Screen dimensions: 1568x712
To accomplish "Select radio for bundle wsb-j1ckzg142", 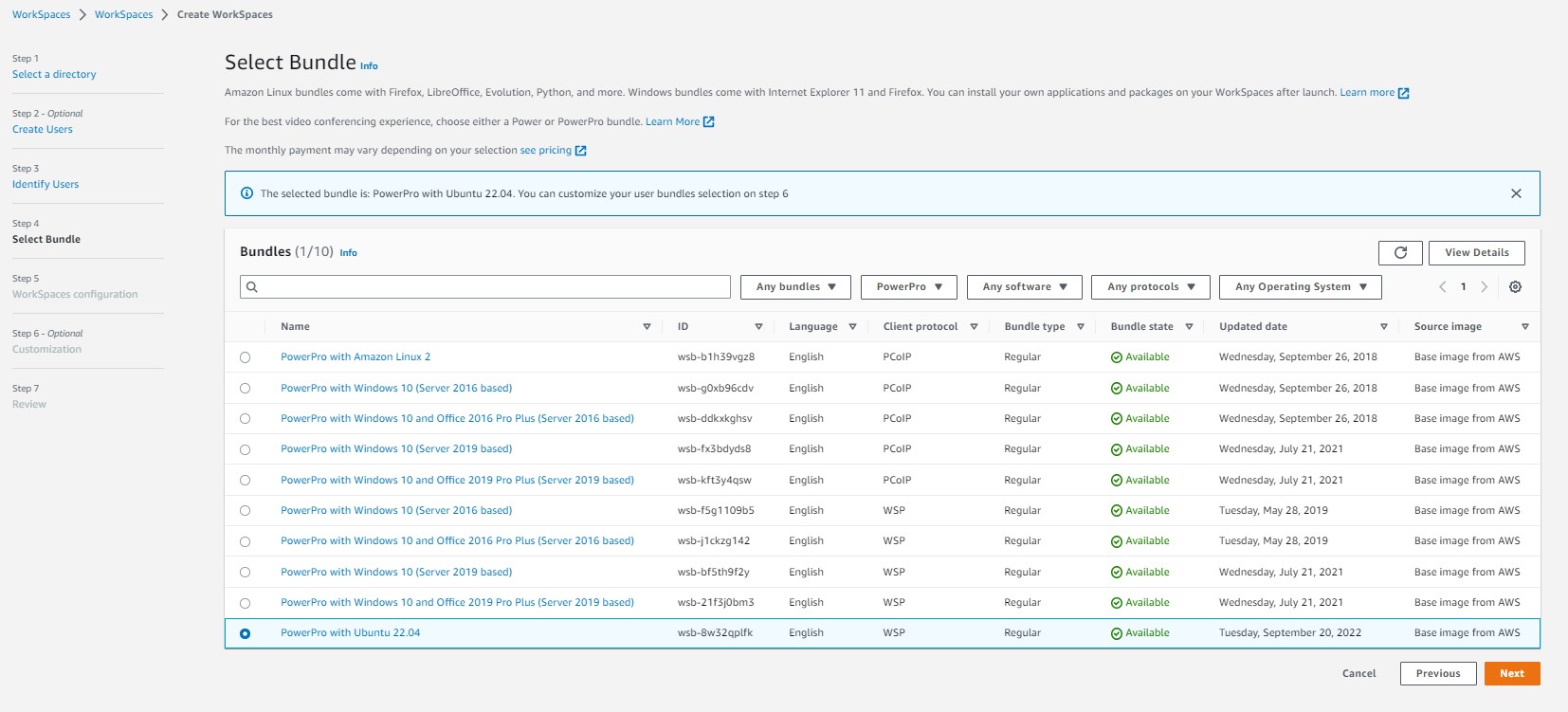I will point(245,541).
